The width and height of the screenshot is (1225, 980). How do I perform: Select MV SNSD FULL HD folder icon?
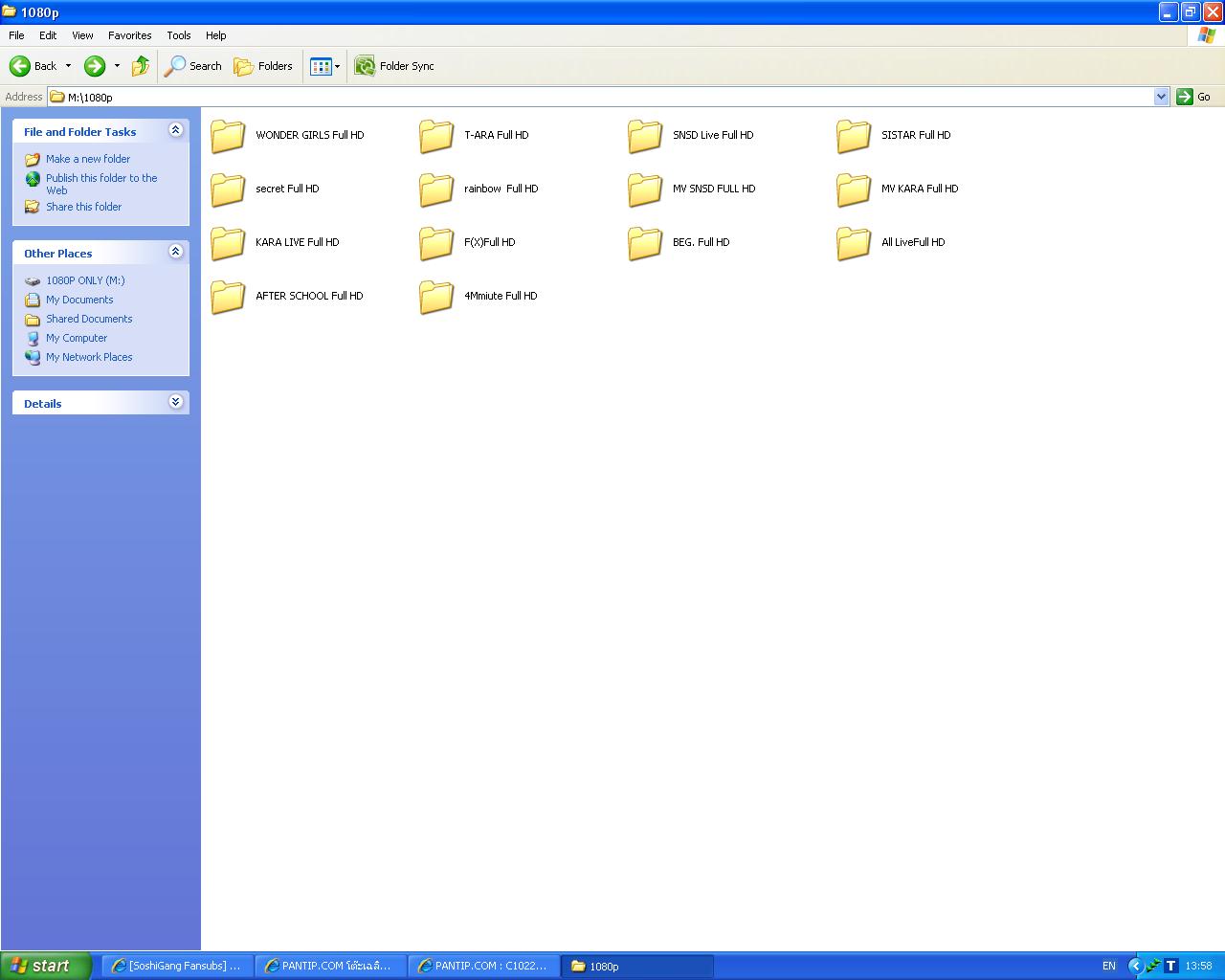tap(645, 189)
